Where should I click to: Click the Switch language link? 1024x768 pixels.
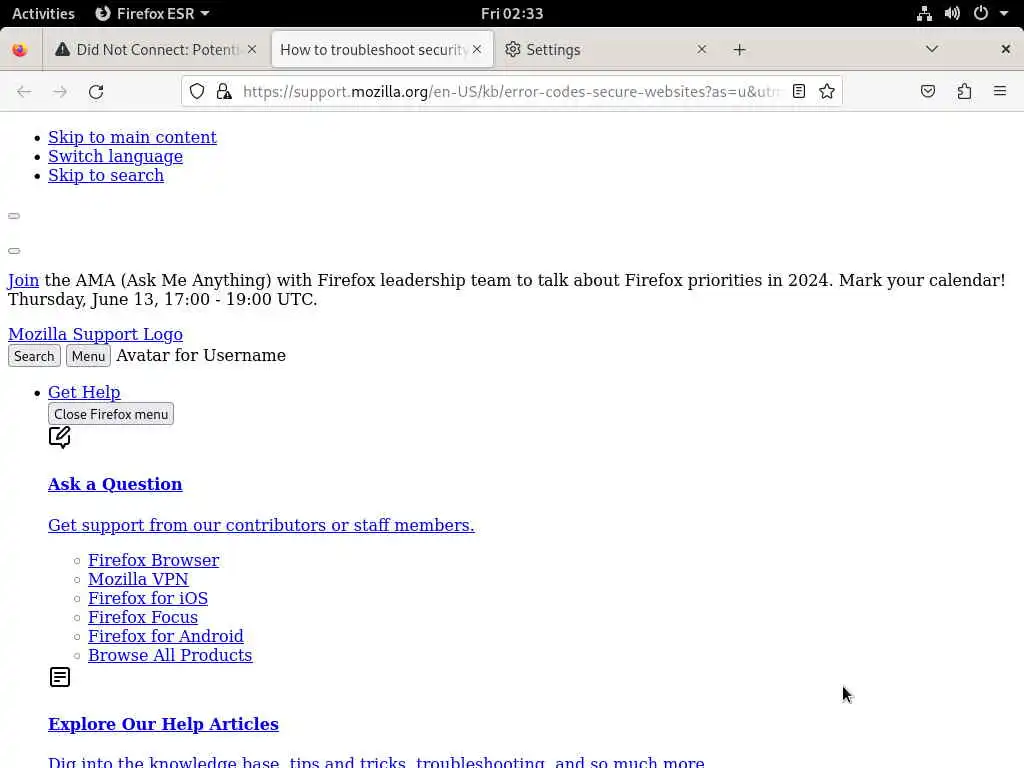(x=116, y=156)
